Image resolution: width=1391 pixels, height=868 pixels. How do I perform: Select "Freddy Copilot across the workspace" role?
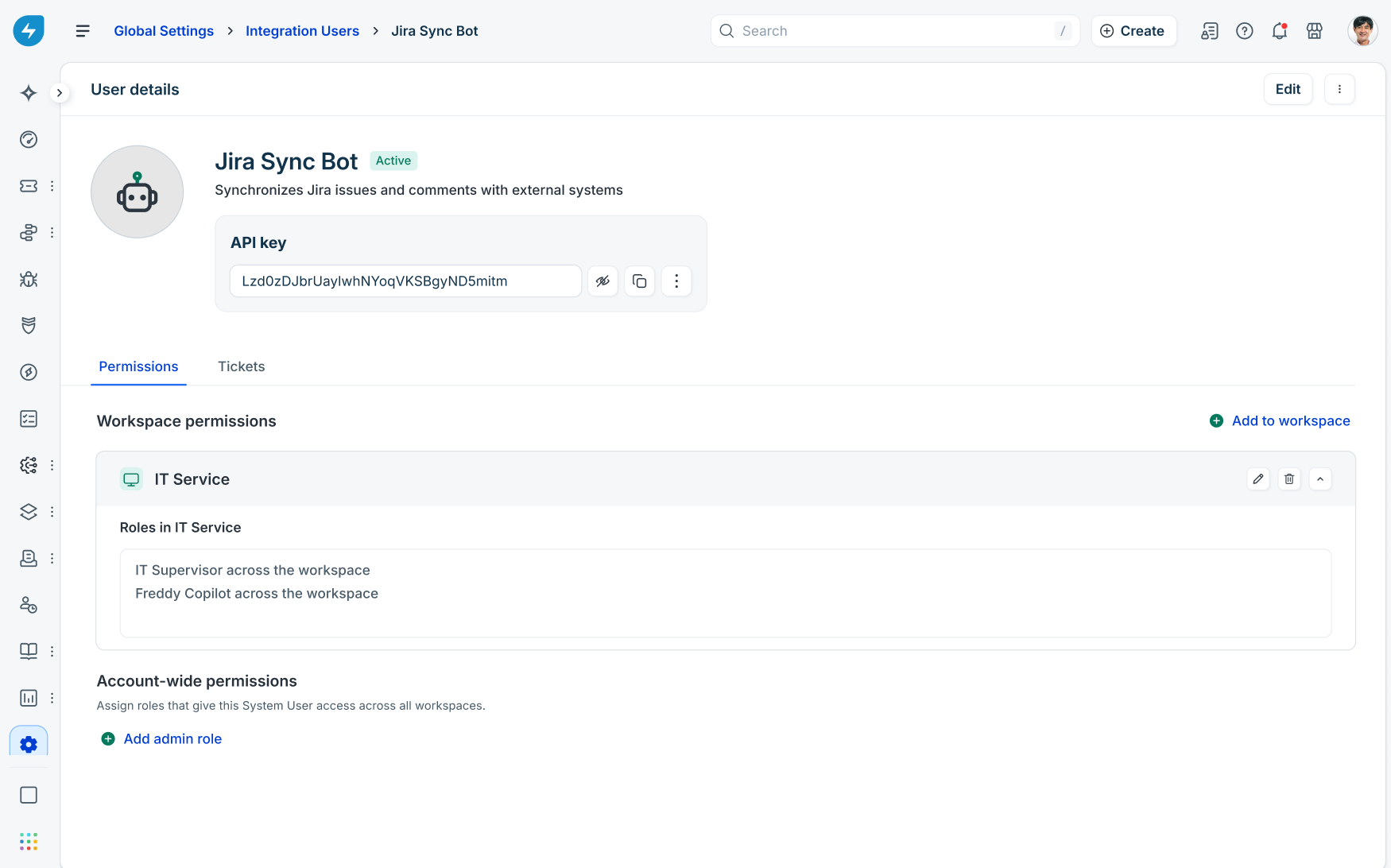[257, 594]
